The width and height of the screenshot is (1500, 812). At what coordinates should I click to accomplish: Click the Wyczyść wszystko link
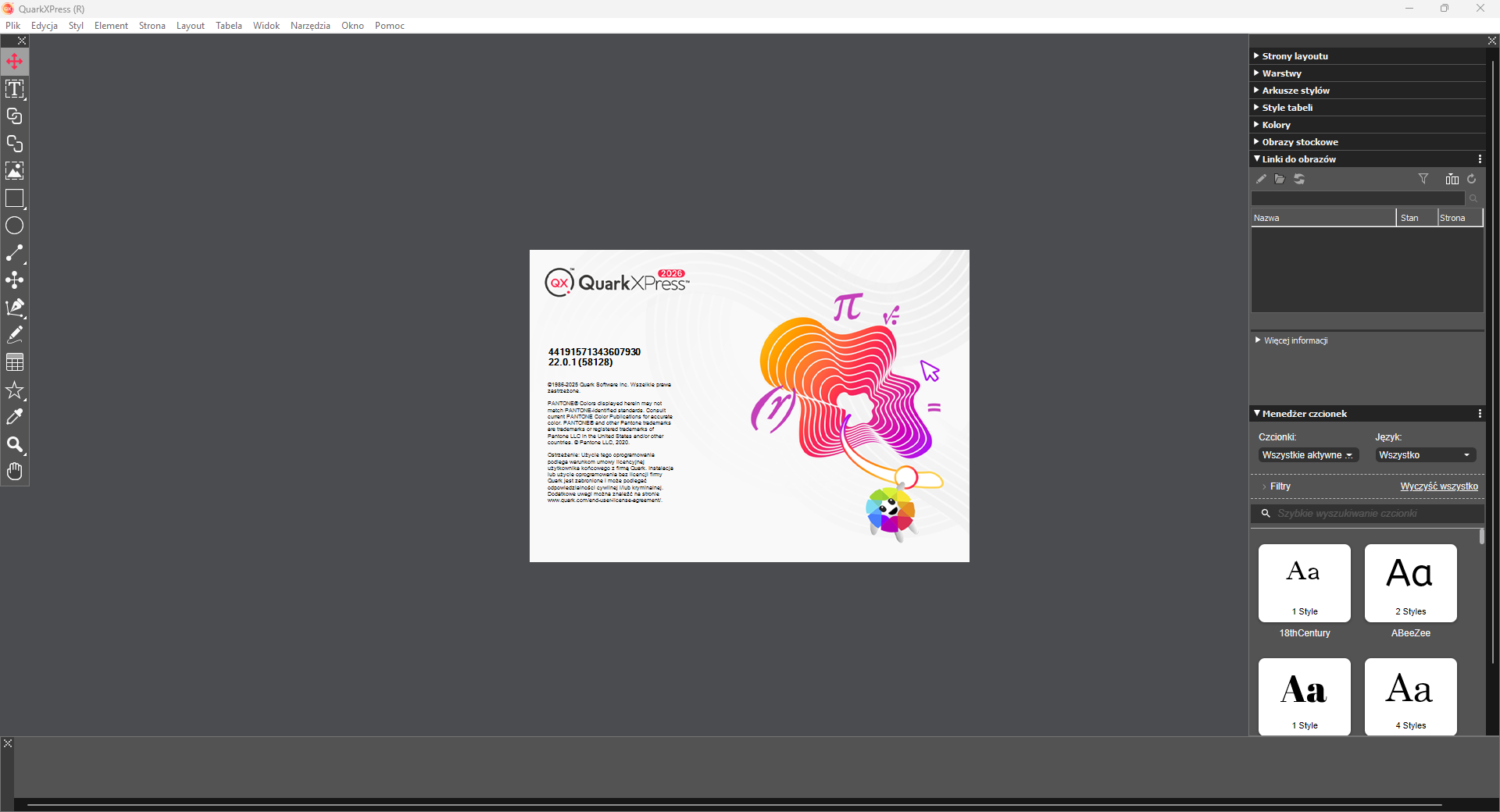(x=1439, y=486)
